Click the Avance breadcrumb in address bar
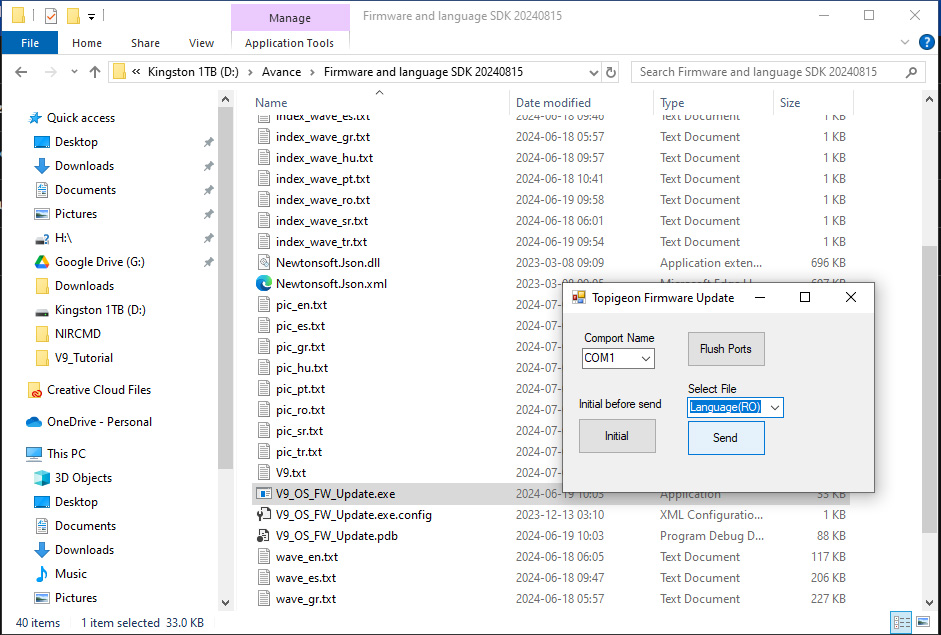 pos(281,72)
